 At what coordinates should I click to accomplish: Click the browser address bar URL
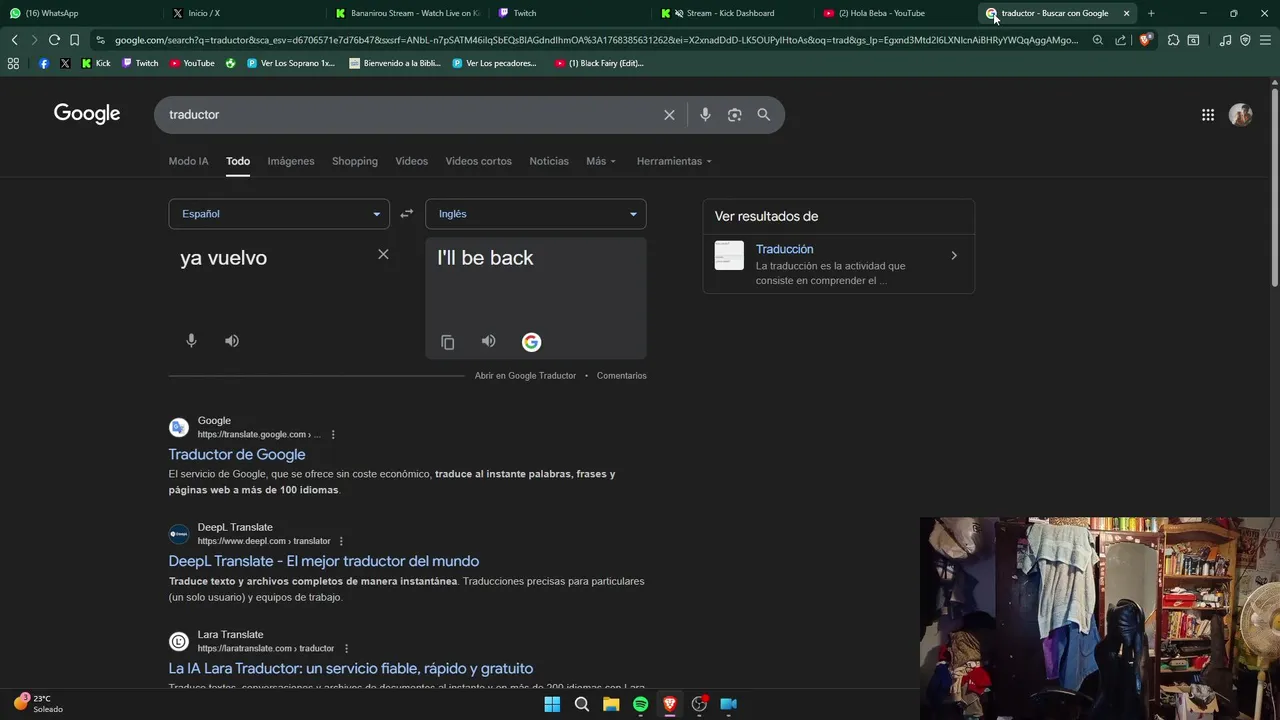coord(596,40)
